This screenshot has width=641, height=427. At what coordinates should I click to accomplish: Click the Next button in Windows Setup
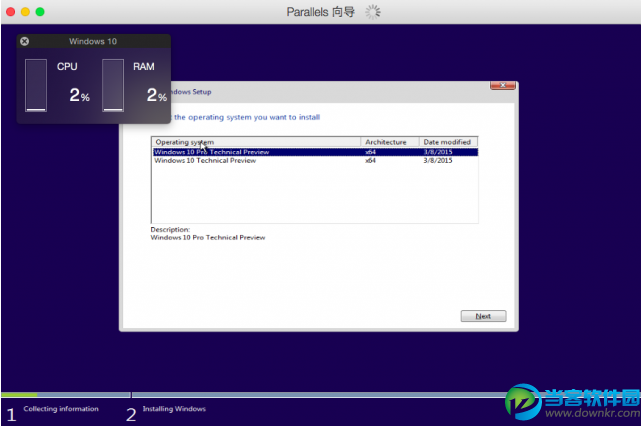click(x=483, y=316)
